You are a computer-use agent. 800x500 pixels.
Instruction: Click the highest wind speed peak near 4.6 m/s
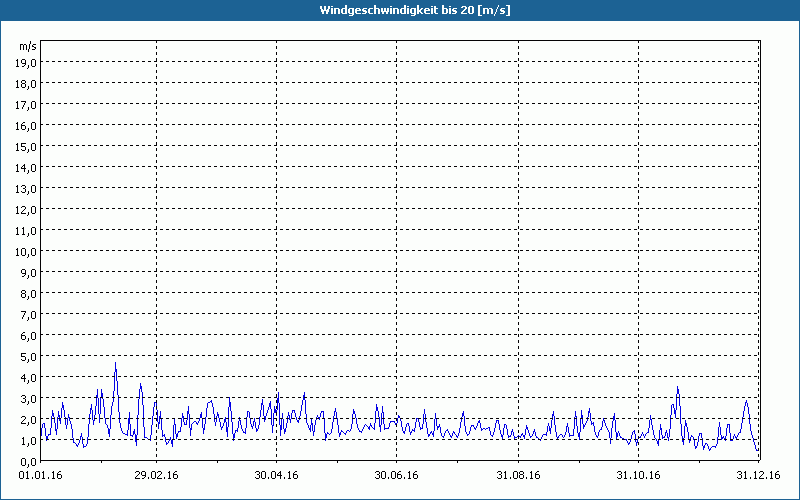click(116, 363)
